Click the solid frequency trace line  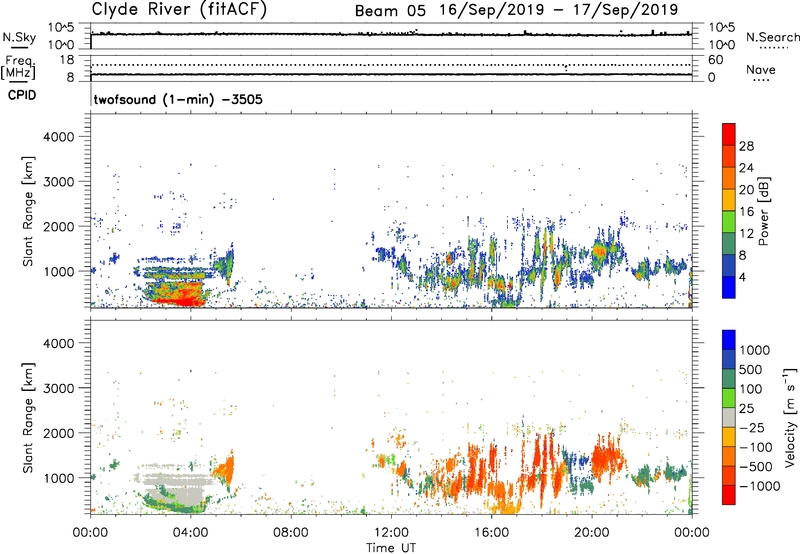click(391, 74)
